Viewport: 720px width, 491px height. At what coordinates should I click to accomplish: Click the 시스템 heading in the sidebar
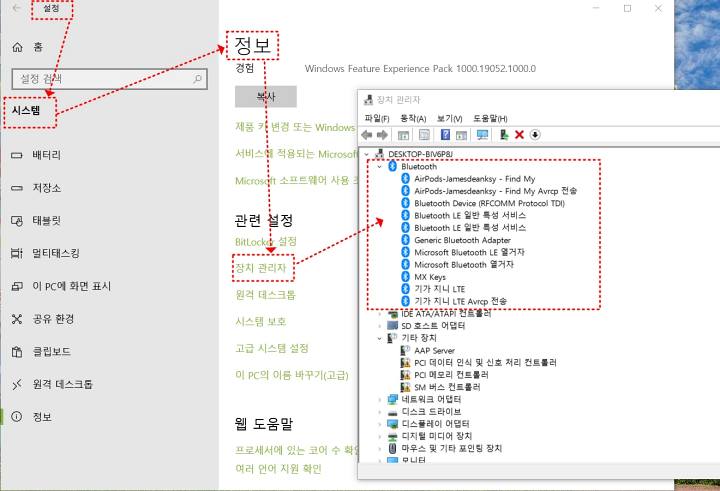coord(26,111)
